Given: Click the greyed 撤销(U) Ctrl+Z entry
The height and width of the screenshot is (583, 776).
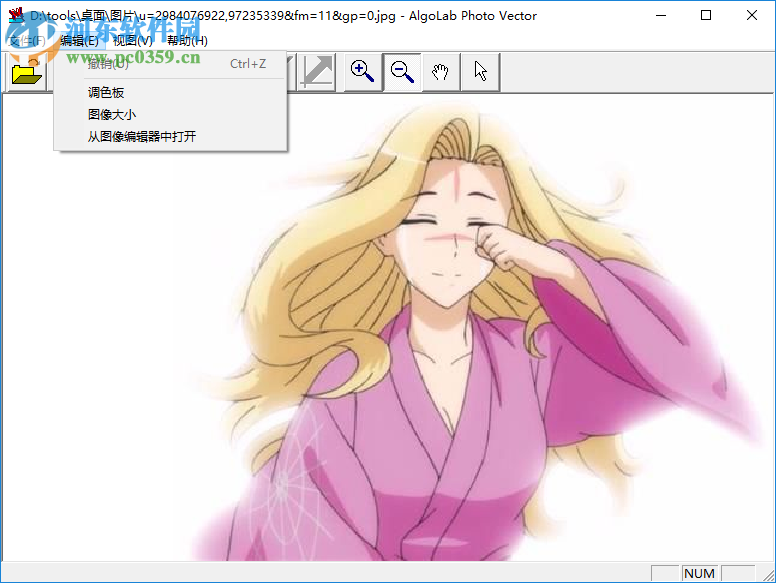Looking at the screenshot, I should tap(170, 64).
